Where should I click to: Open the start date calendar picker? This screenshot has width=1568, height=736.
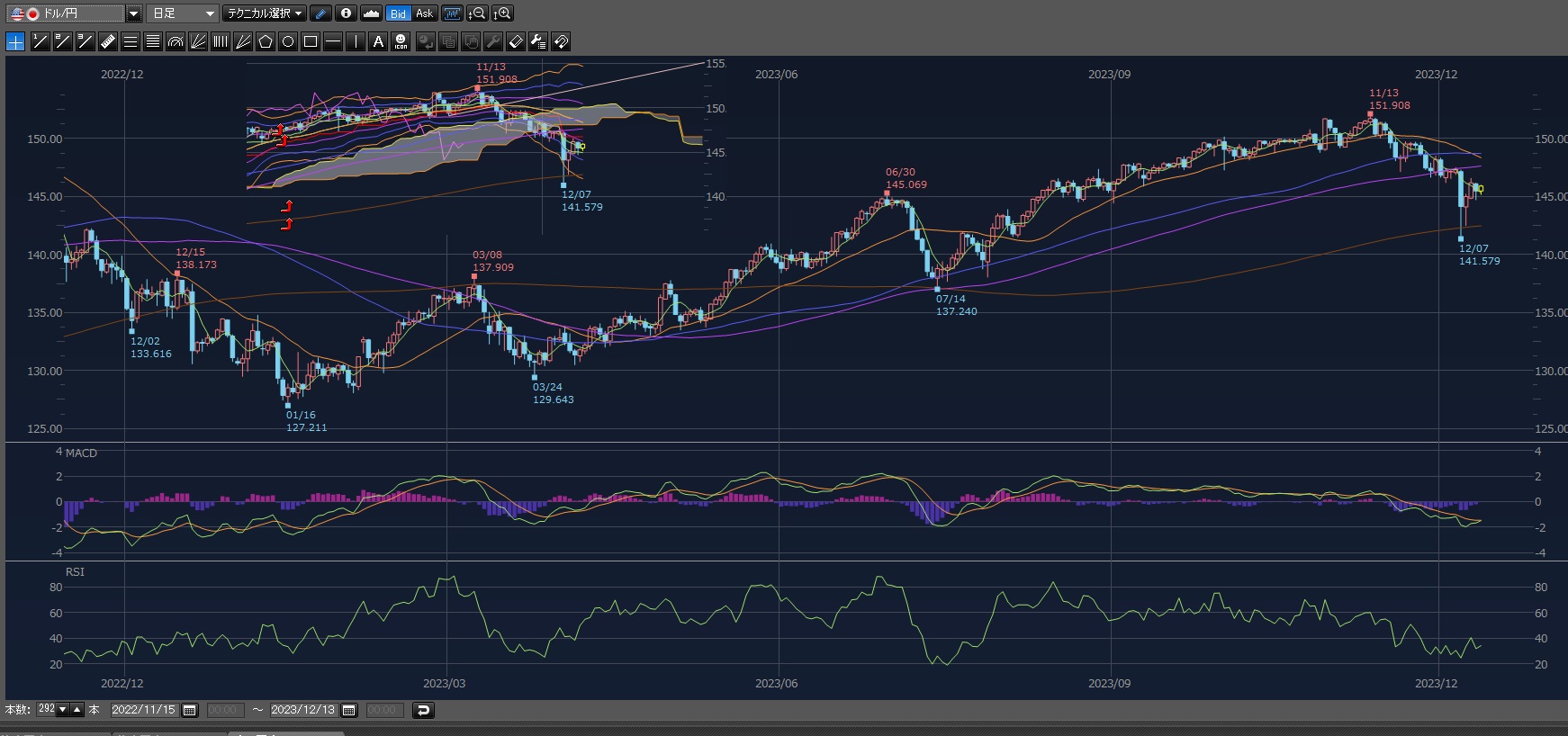pyautogui.click(x=190, y=710)
